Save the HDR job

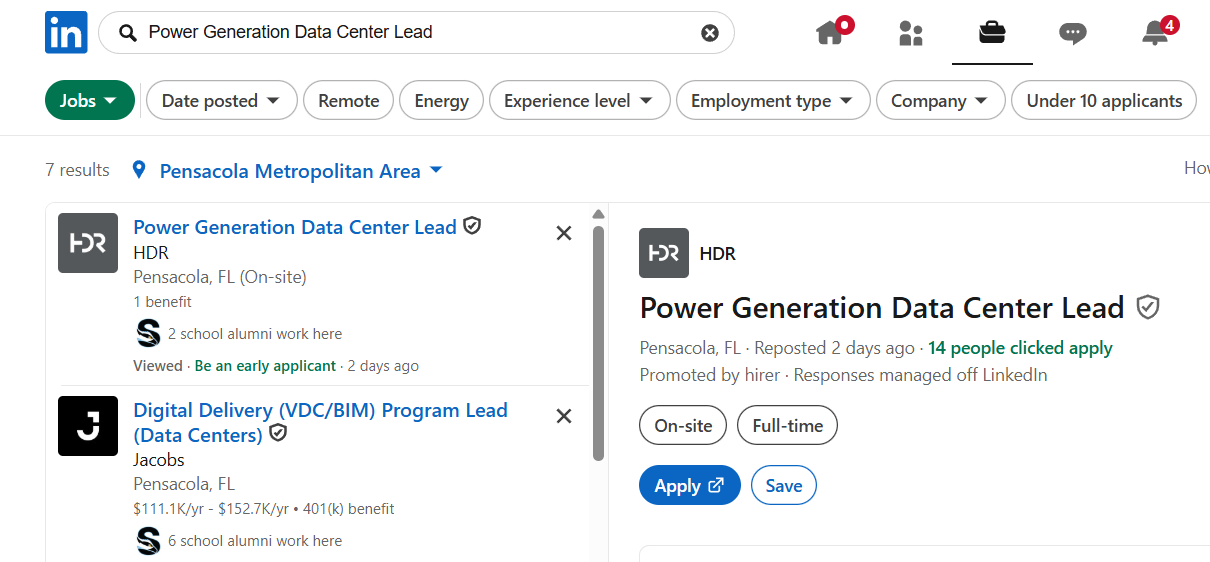coord(784,485)
